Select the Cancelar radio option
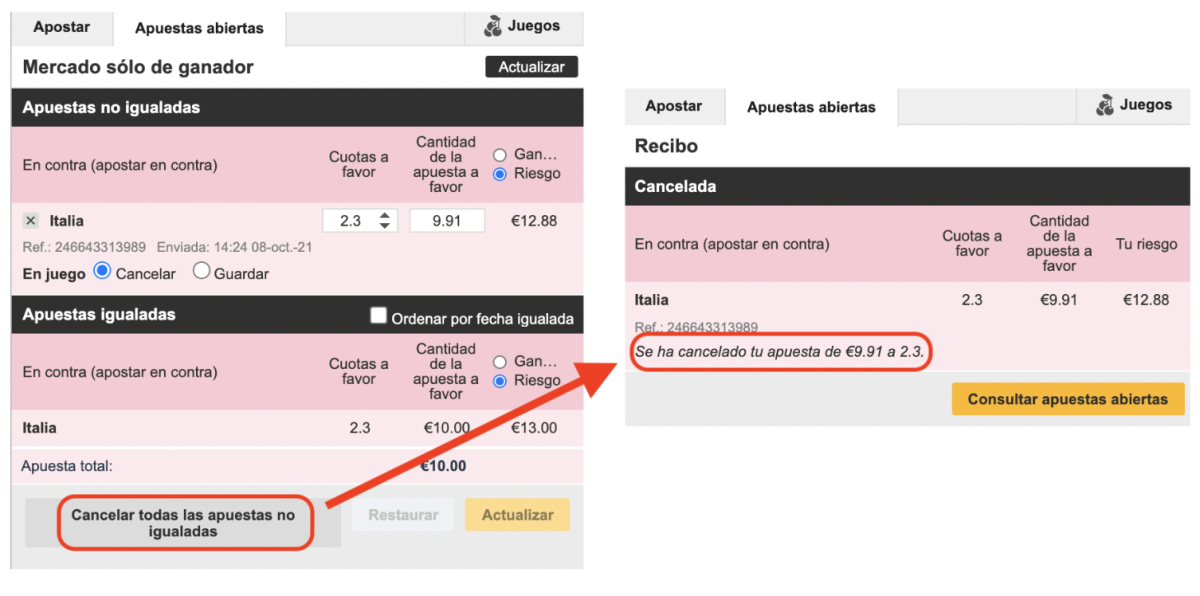Image resolution: width=1200 pixels, height=596 pixels. tap(102, 271)
